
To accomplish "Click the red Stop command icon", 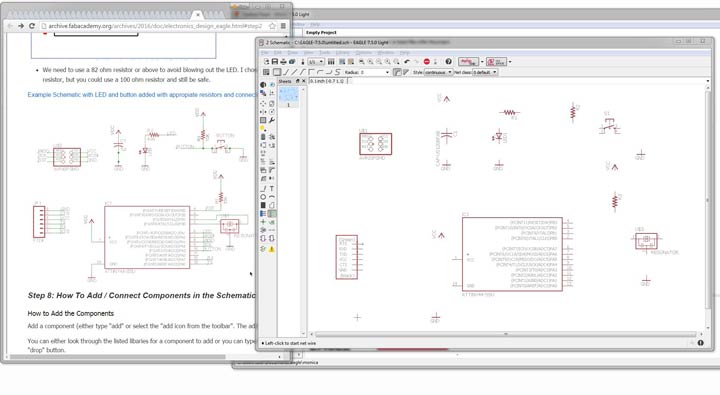I will (x=427, y=62).
